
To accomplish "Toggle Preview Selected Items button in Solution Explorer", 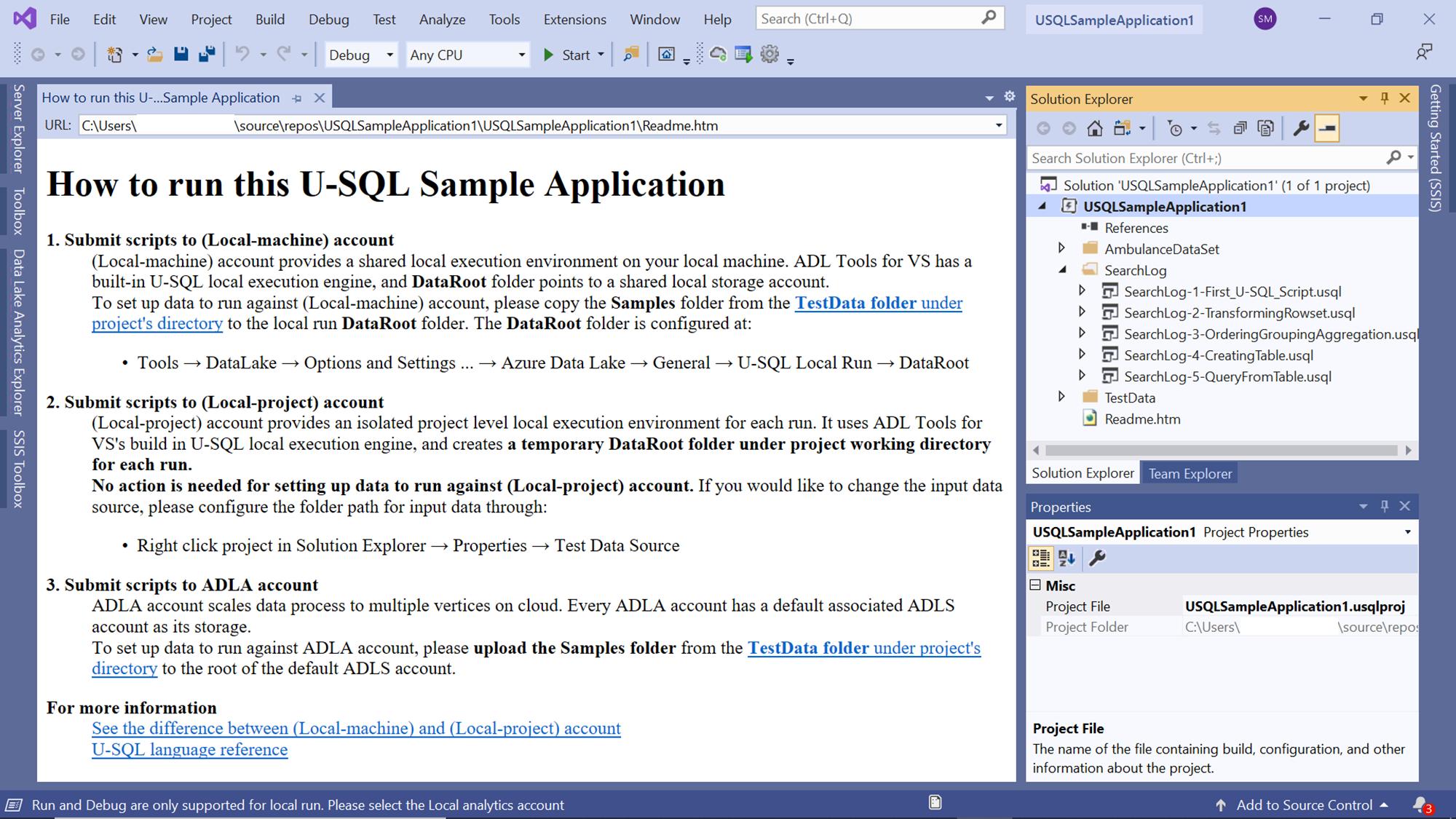I will click(1327, 129).
